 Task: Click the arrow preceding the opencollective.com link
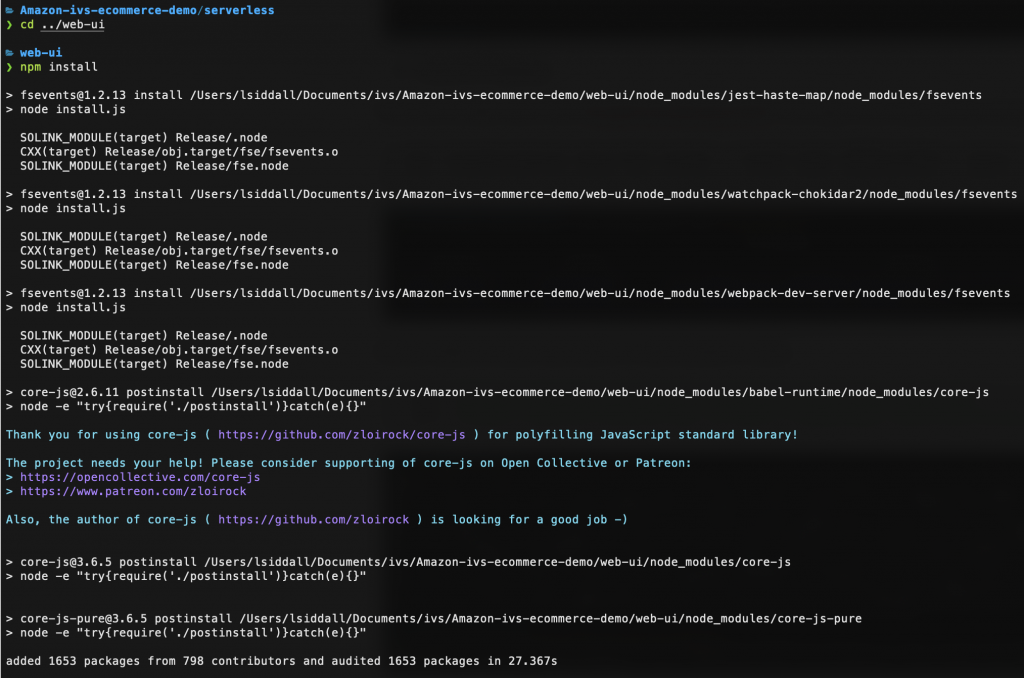pos(9,476)
